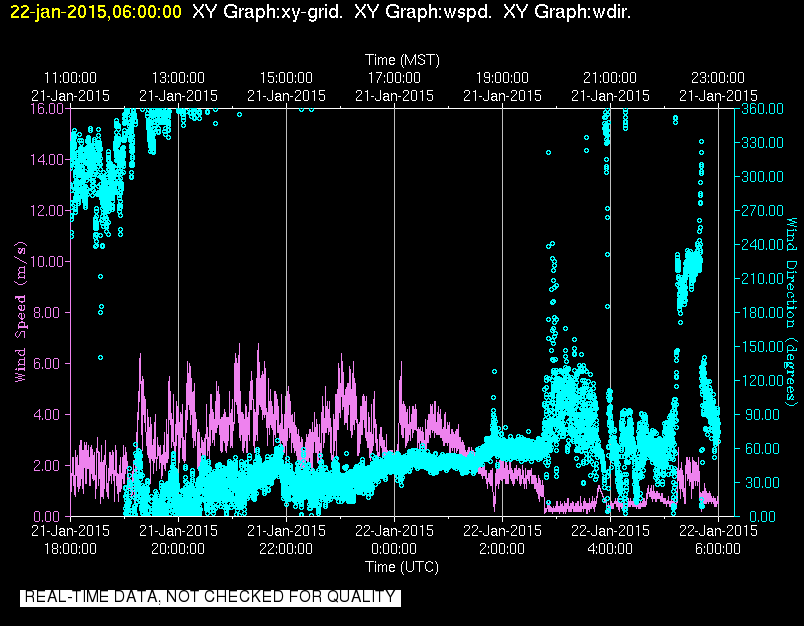This screenshot has width=804, height=626.
Task: Click the 13:00:00 MST tick label
Action: pos(178,78)
